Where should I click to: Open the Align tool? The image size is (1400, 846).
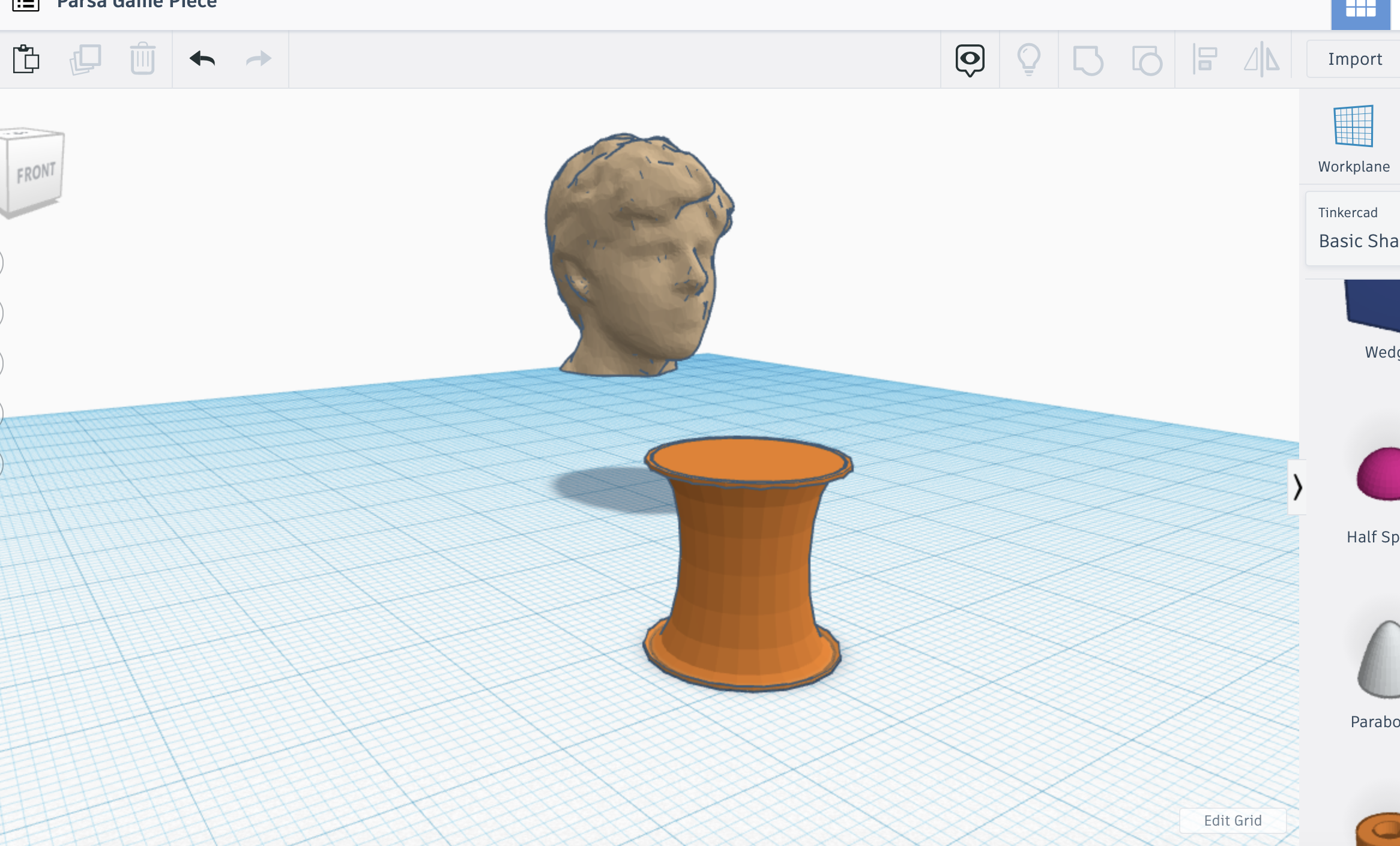[x=1205, y=59]
